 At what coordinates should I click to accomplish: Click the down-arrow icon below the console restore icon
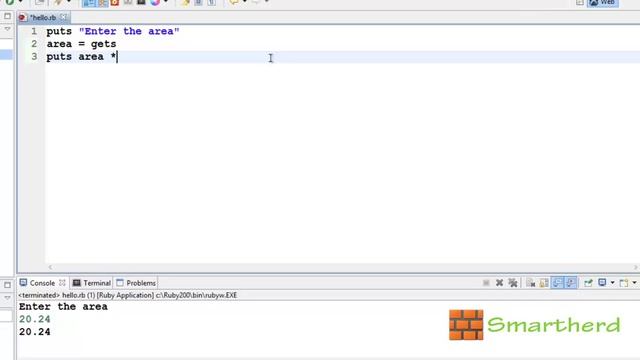[7, 298]
